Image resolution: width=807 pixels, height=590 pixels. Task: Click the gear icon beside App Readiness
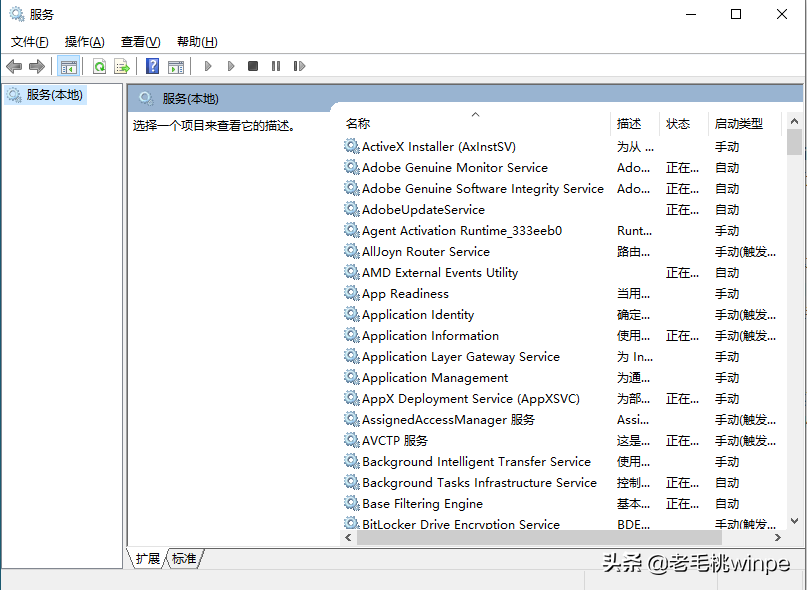click(x=352, y=293)
